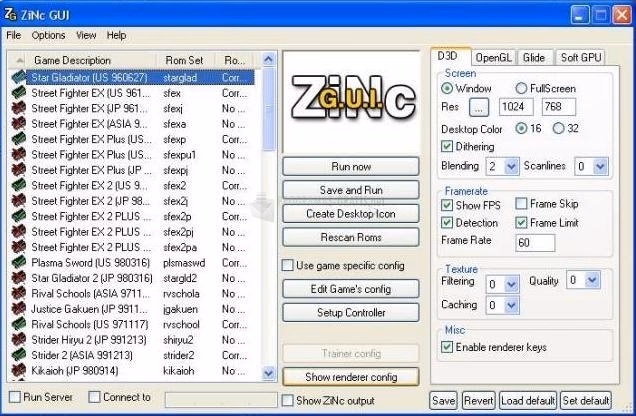Click the green chip icon for sfex2p row

(x=19, y=216)
